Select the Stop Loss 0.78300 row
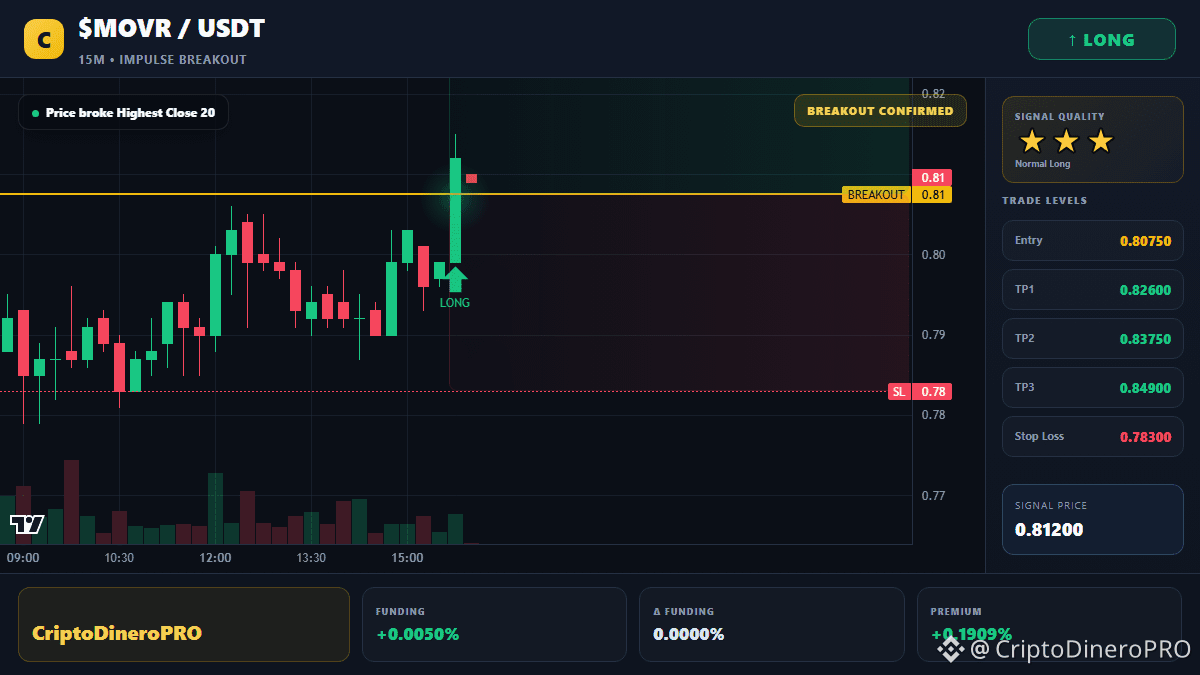Viewport: 1200px width, 675px height. 1093,436
